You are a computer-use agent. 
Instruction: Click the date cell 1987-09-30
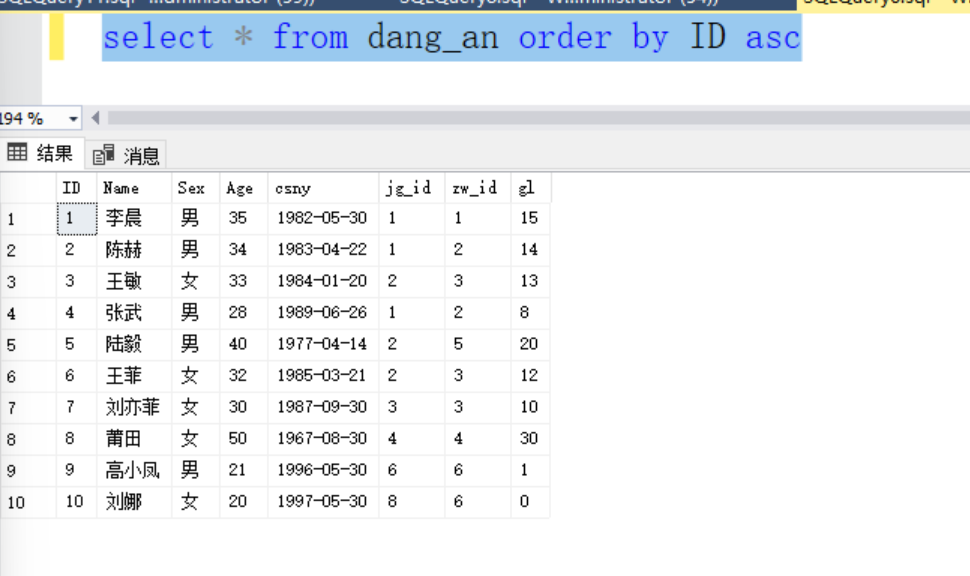click(324, 408)
